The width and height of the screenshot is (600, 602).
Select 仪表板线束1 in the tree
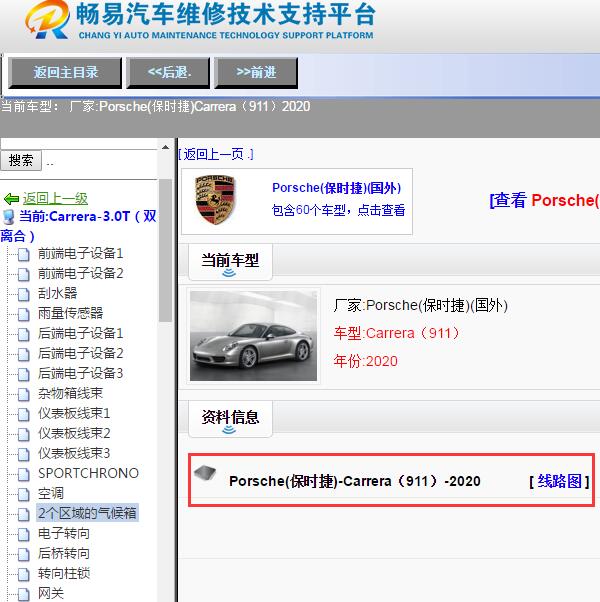click(x=74, y=413)
